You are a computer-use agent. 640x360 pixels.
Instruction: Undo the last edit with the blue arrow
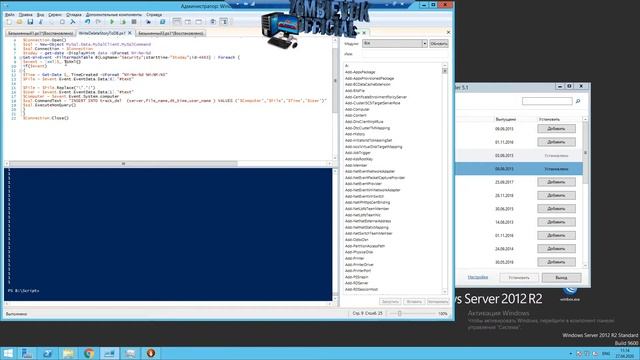(x=87, y=22)
